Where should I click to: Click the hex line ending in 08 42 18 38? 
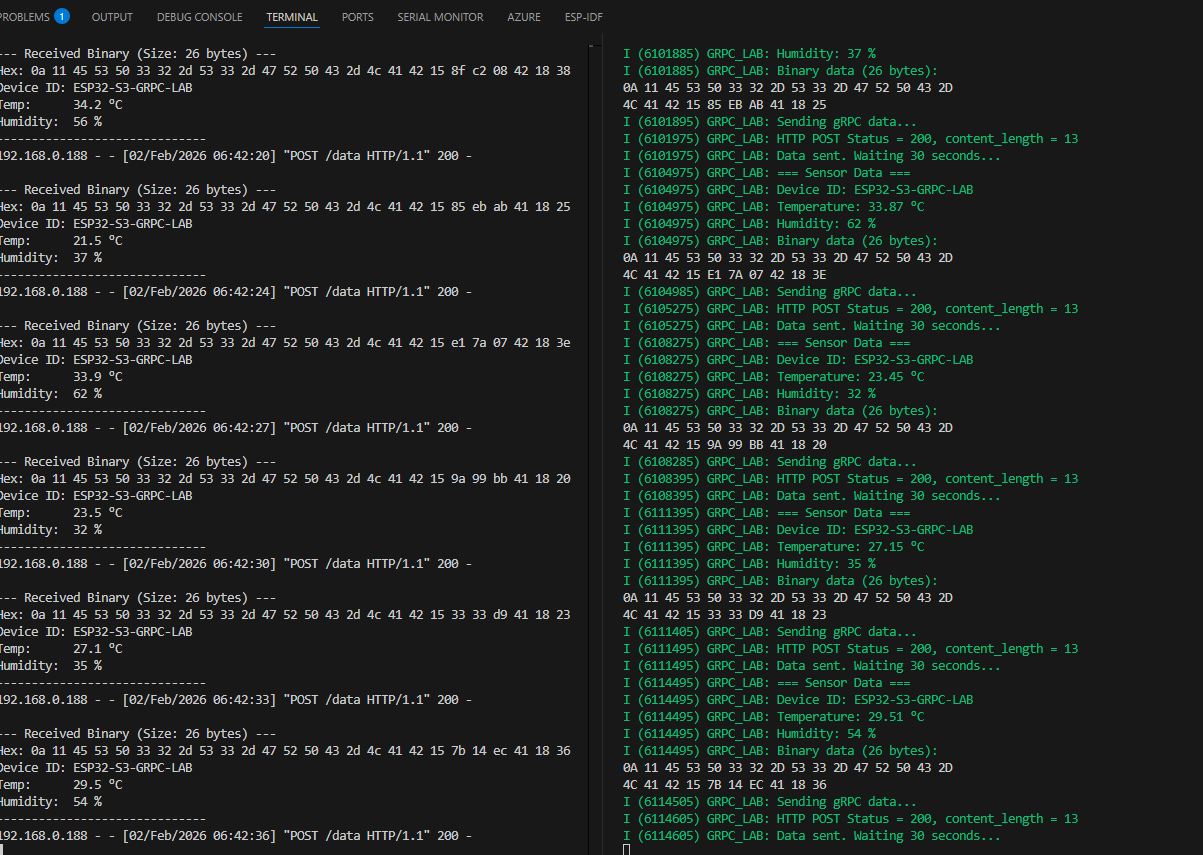point(285,71)
